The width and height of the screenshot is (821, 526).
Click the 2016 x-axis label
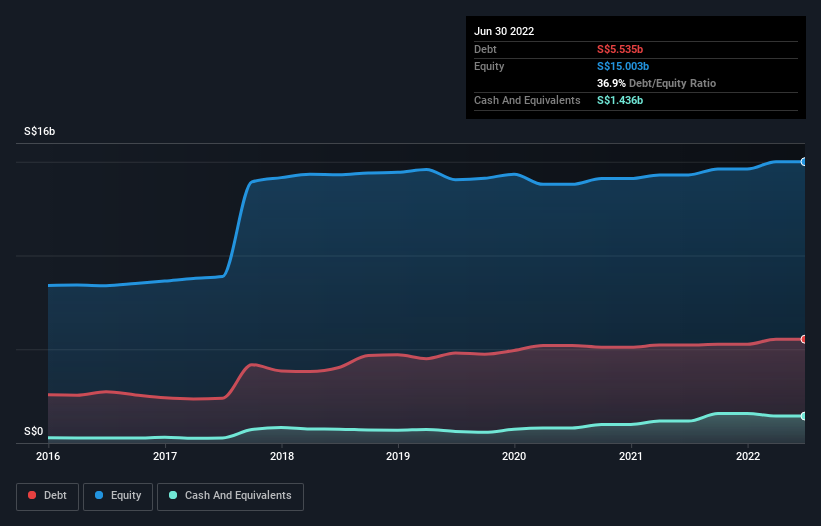point(48,456)
